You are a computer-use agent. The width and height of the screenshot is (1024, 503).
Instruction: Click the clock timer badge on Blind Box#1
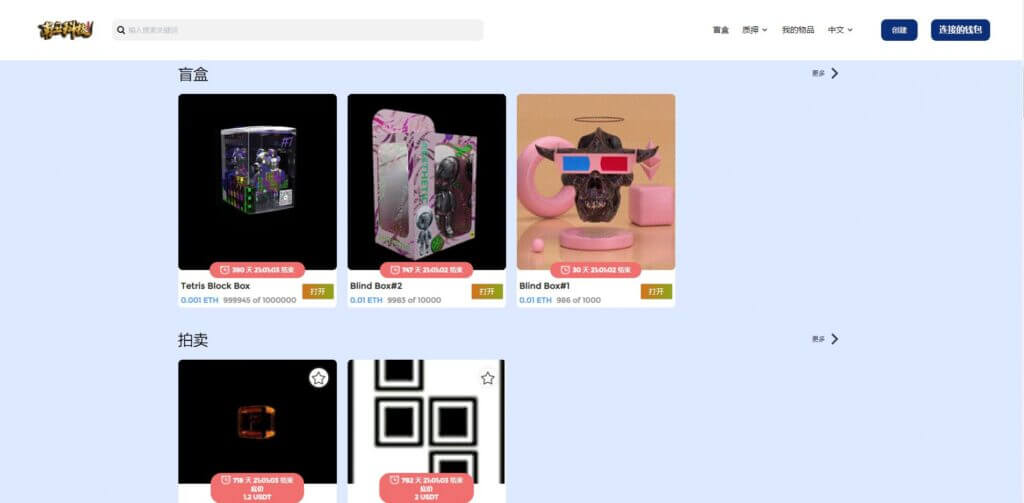point(596,270)
